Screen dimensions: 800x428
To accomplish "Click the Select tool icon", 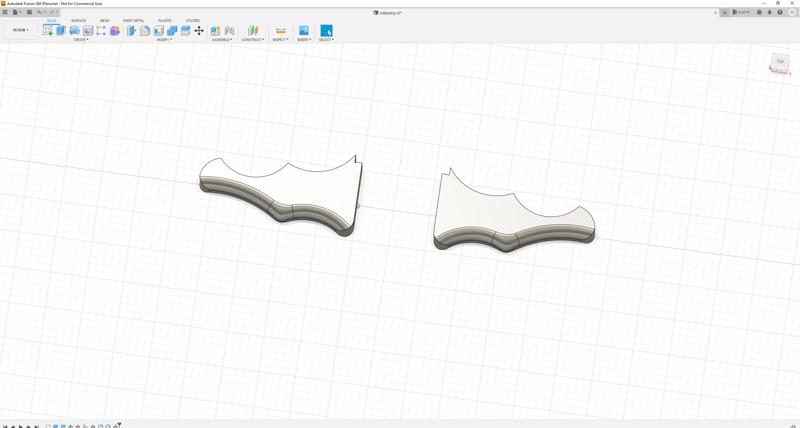I will [326, 31].
